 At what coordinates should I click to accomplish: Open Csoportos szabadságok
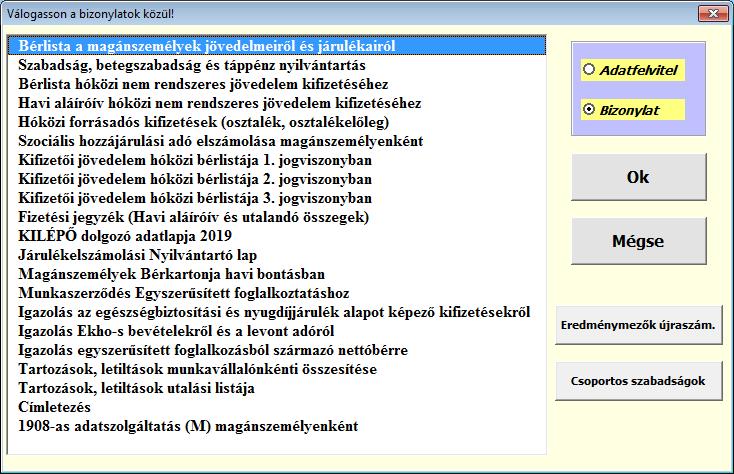[639, 381]
